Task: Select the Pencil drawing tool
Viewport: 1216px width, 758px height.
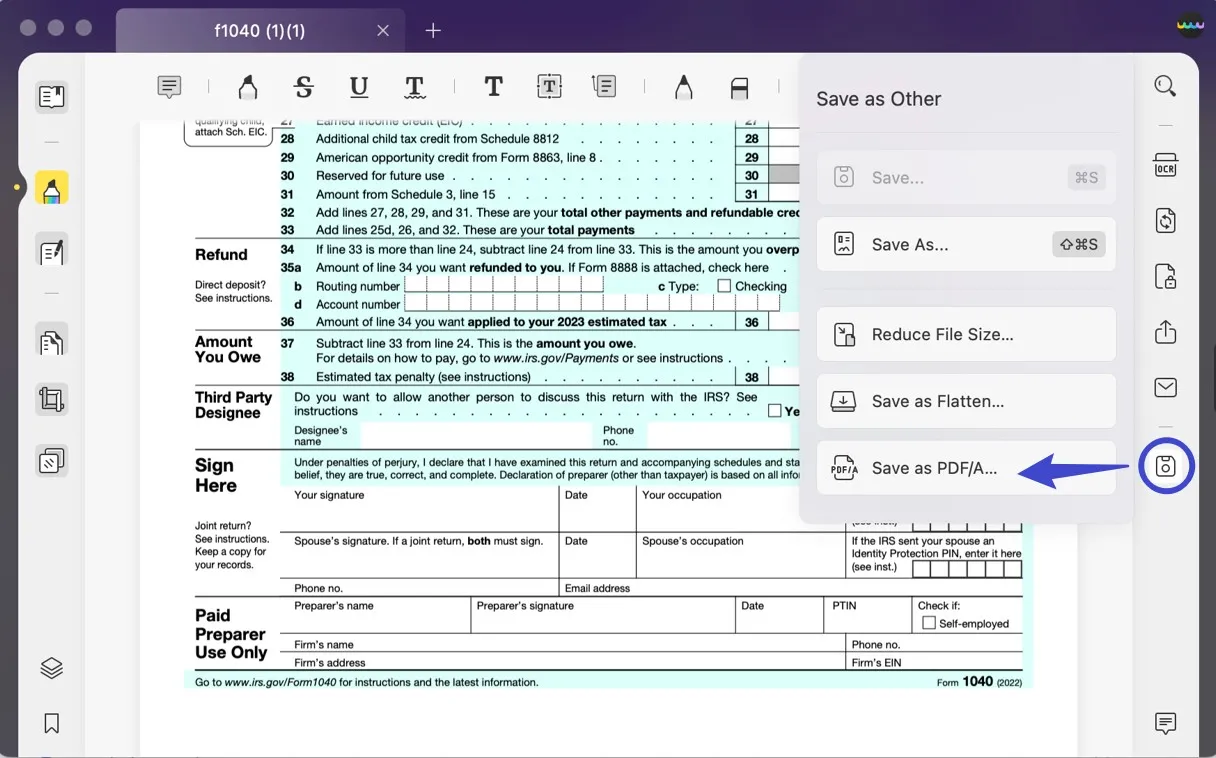Action: [x=683, y=87]
